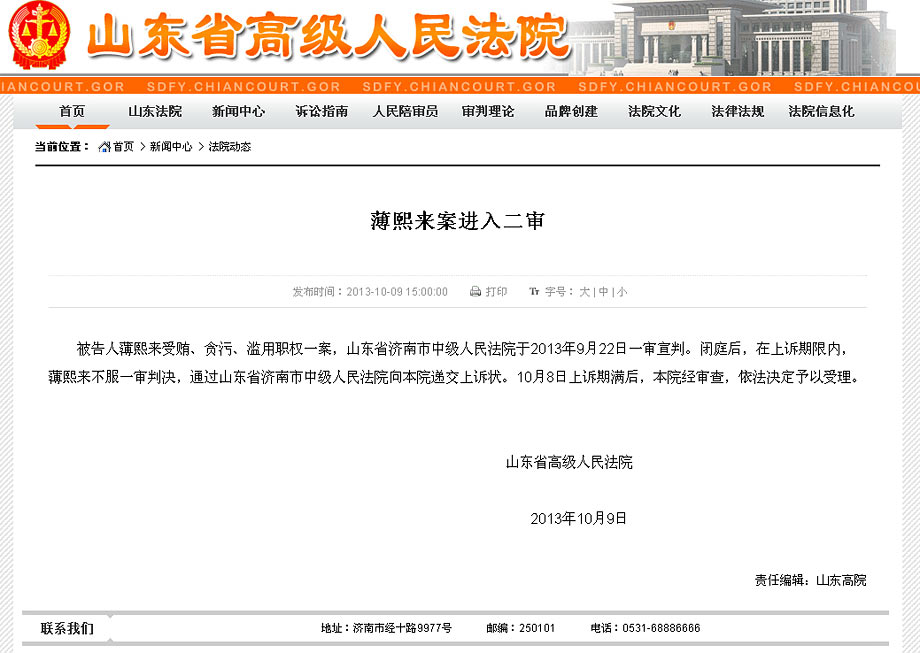Click the 当前位置 label
The image size is (920, 653).
click(62, 147)
